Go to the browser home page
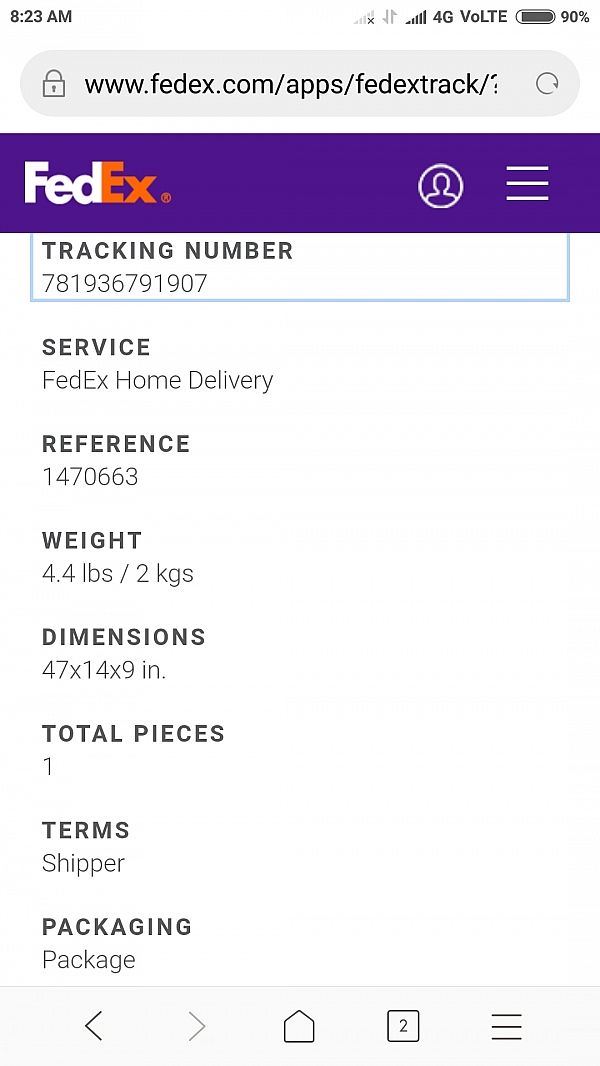Screen dimensions: 600x1066 coord(299,1026)
